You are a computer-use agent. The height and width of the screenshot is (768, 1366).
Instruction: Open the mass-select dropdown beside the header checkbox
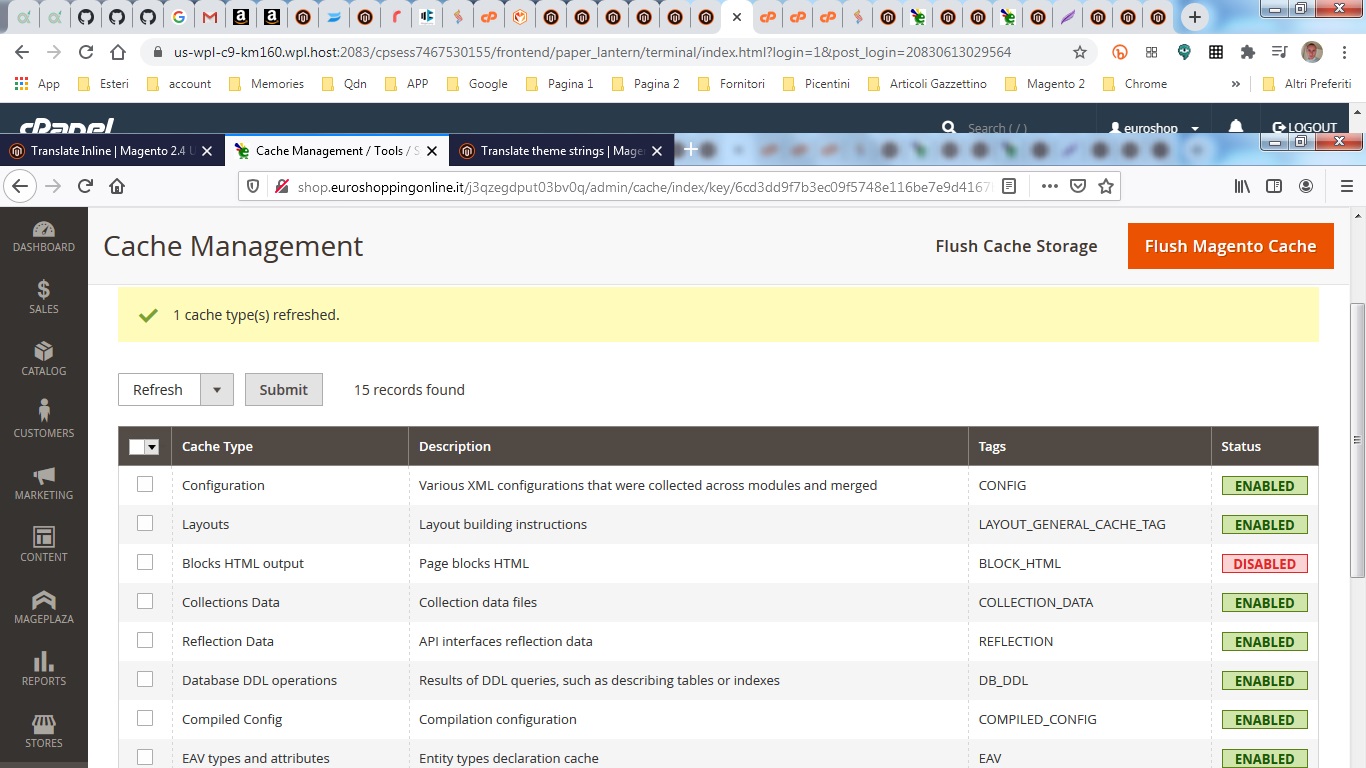click(x=154, y=446)
